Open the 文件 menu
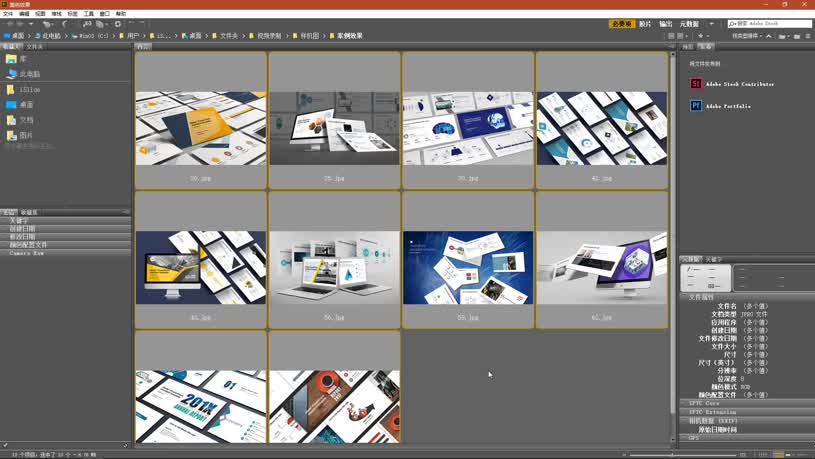The image size is (815, 459). [x=8, y=14]
